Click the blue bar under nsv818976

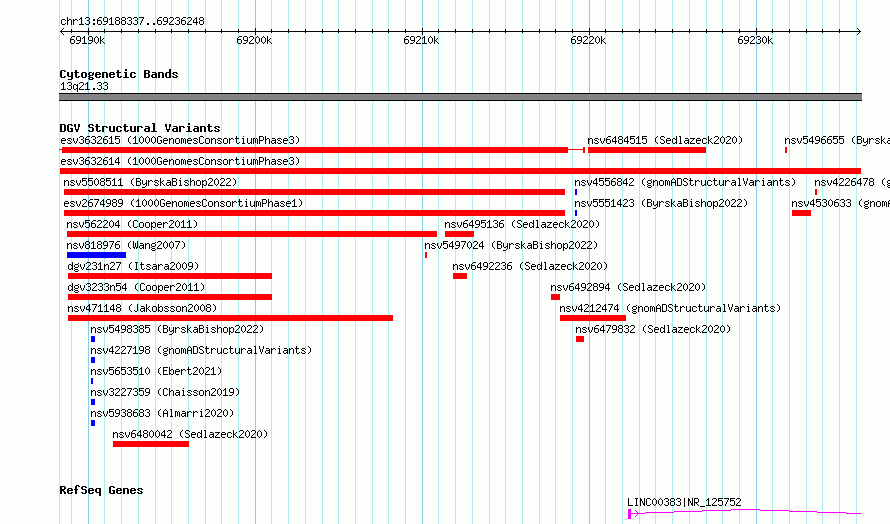pos(96,255)
